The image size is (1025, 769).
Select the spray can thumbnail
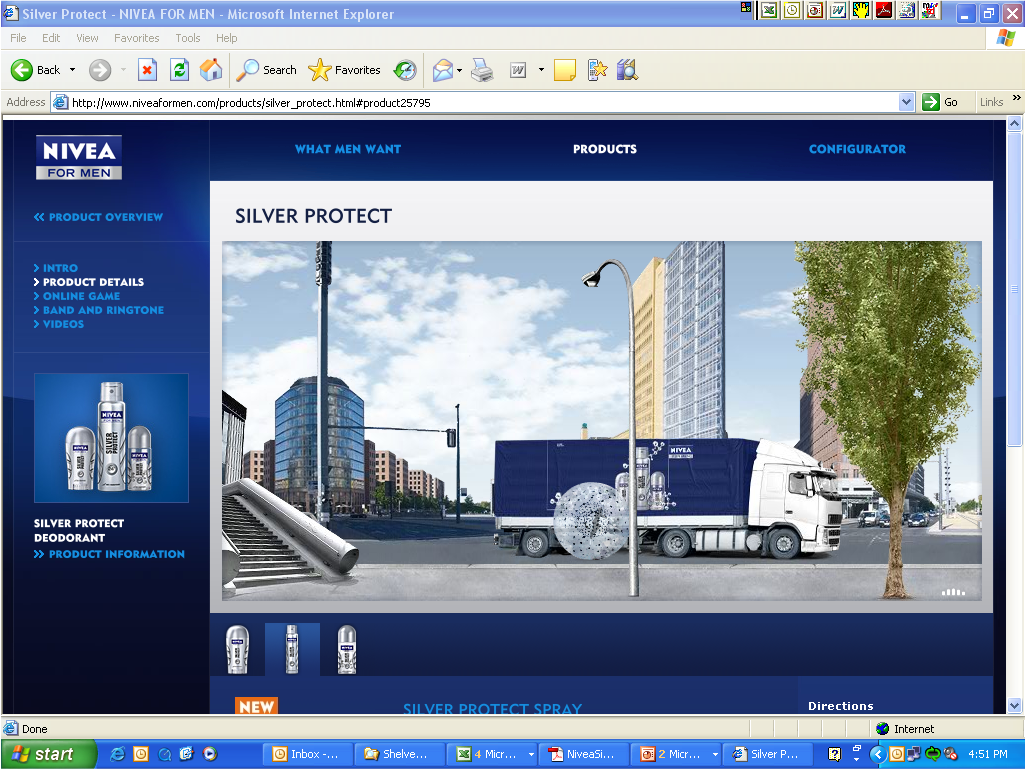(292, 649)
